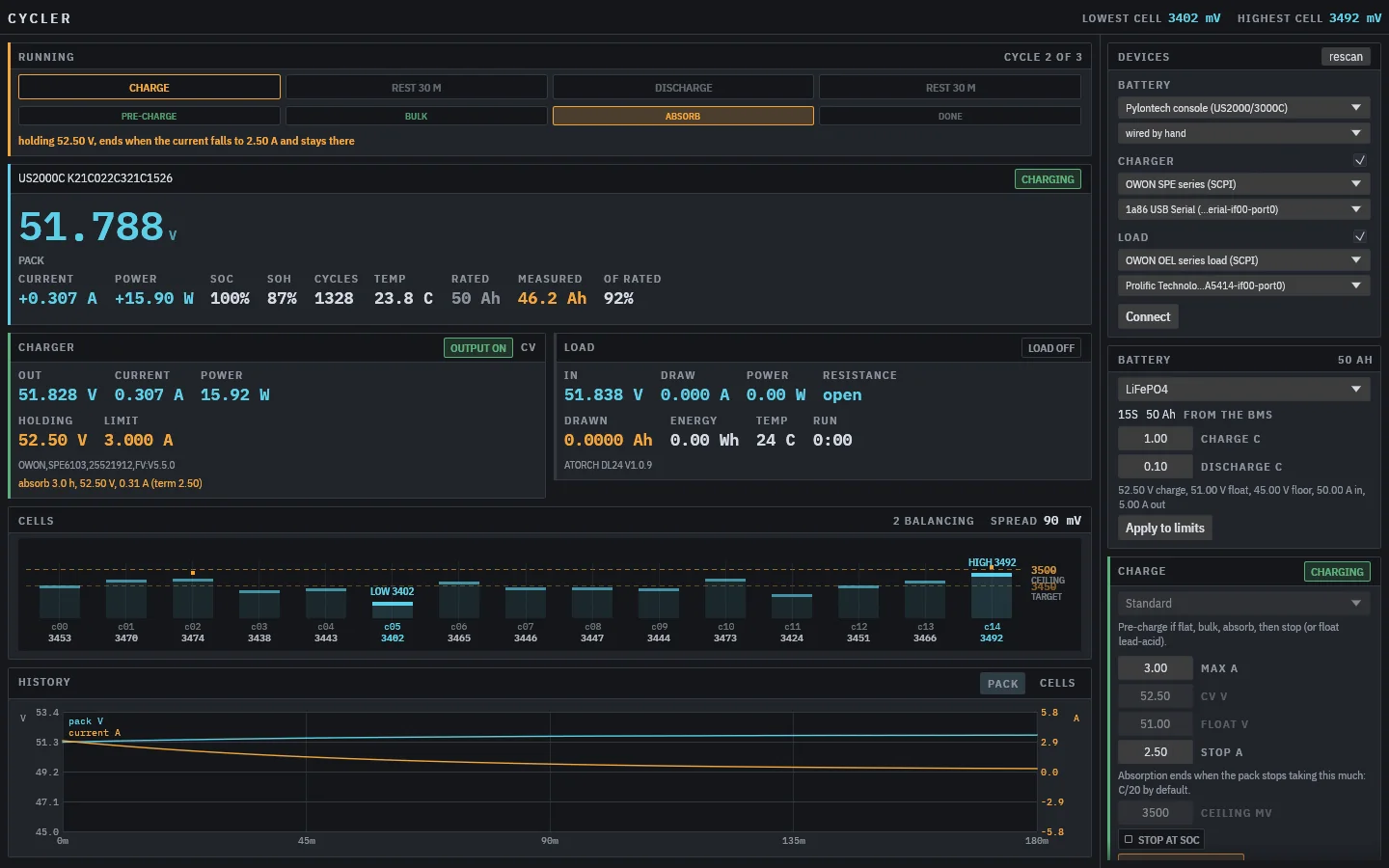Viewport: 1389px width, 868px height.
Task: Click the DONE phase indicator
Action: point(950,116)
